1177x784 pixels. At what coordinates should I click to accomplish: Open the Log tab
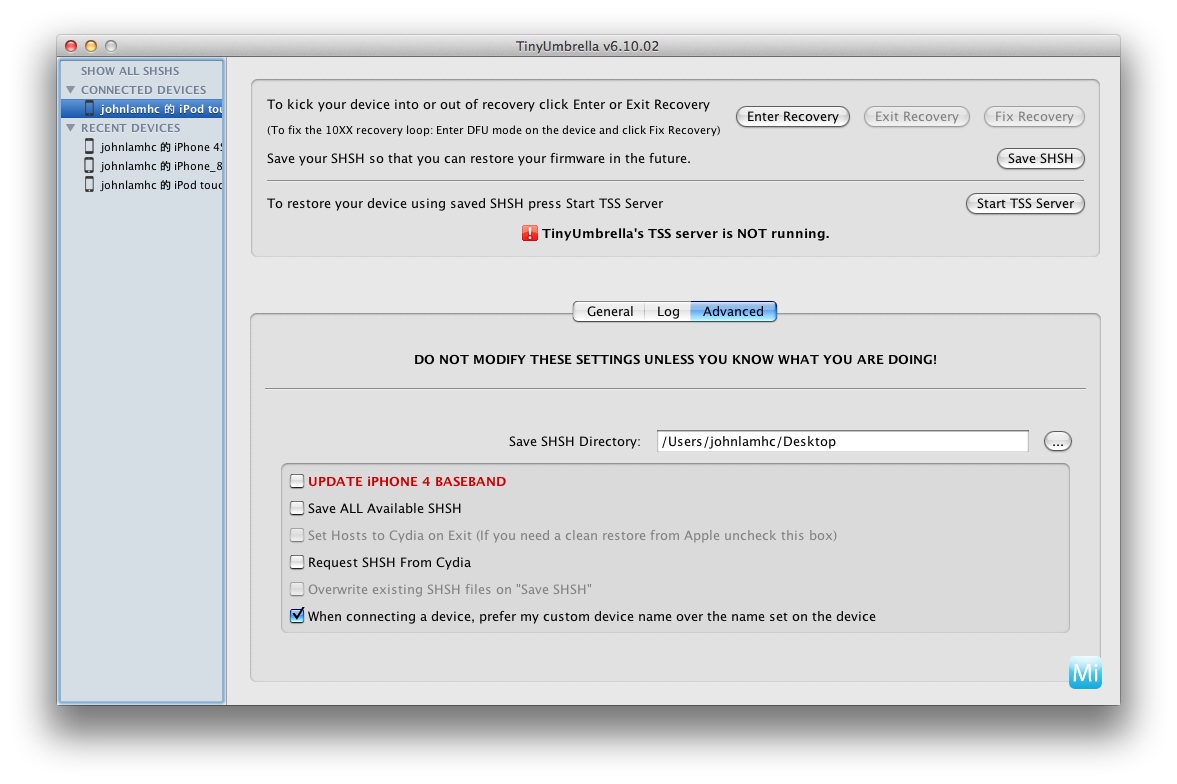[x=668, y=312]
